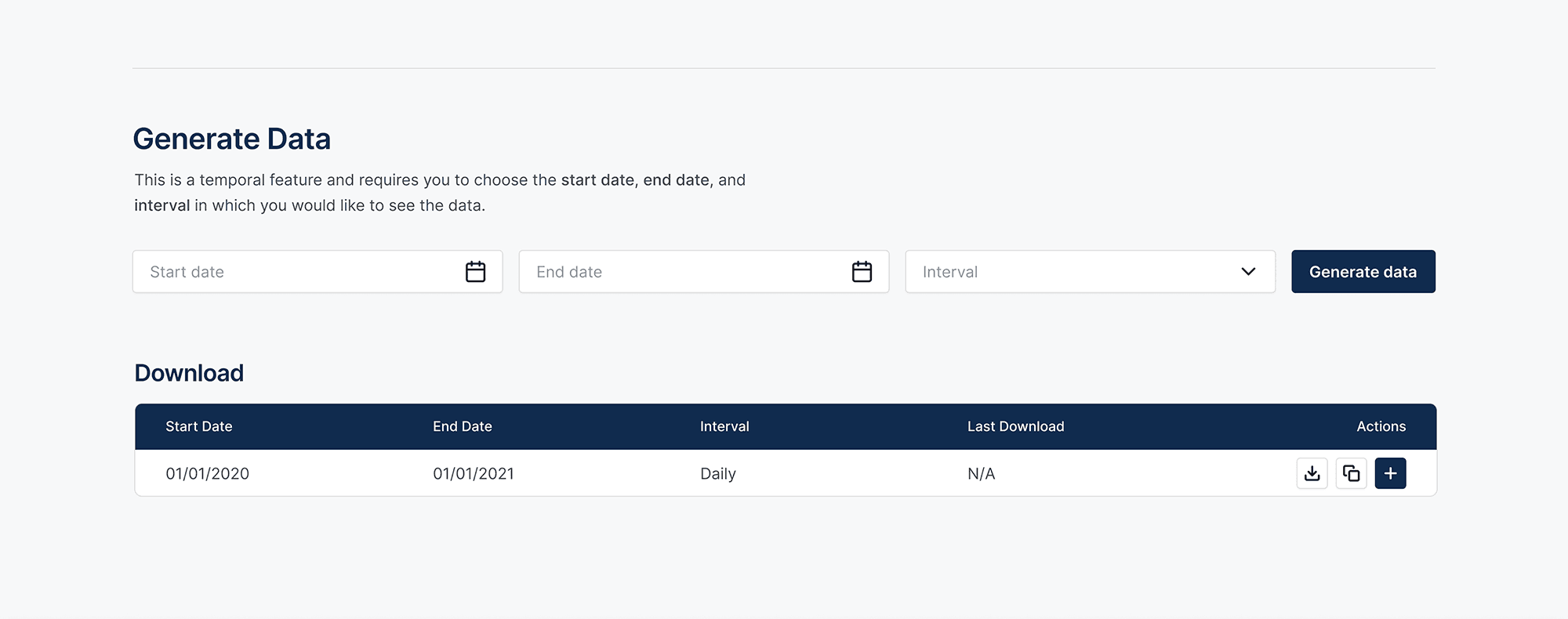Open the End date calendar picker icon

pyautogui.click(x=862, y=272)
